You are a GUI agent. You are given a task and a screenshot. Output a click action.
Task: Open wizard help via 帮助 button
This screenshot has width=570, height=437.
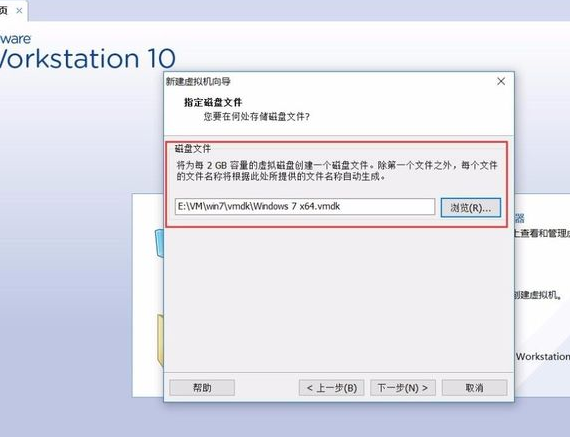tap(202, 388)
